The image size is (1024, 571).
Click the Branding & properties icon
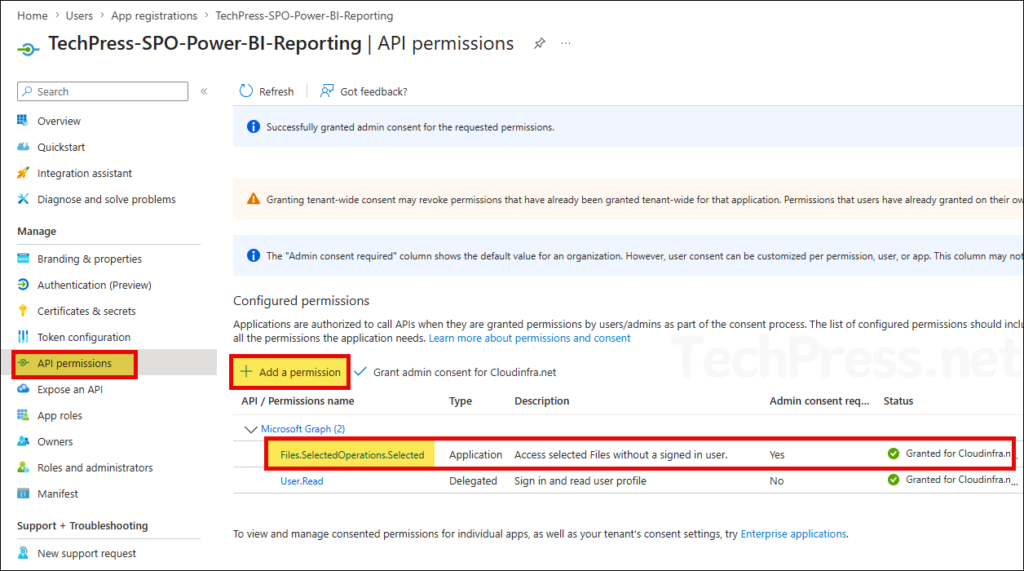[23, 258]
